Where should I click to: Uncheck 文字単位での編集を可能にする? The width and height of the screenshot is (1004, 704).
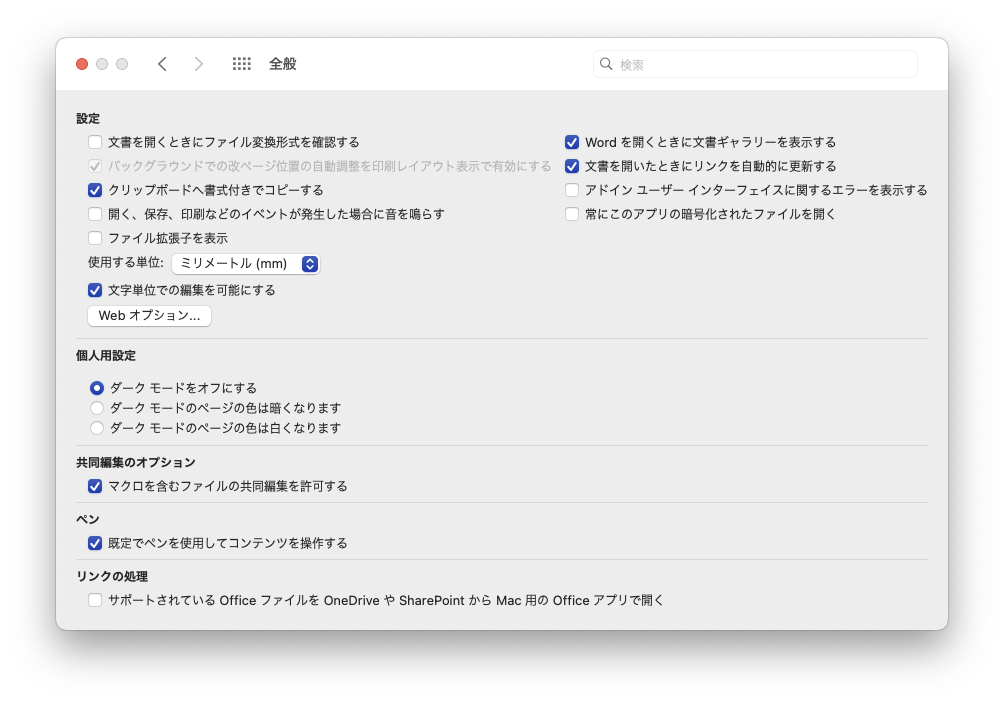coord(95,290)
